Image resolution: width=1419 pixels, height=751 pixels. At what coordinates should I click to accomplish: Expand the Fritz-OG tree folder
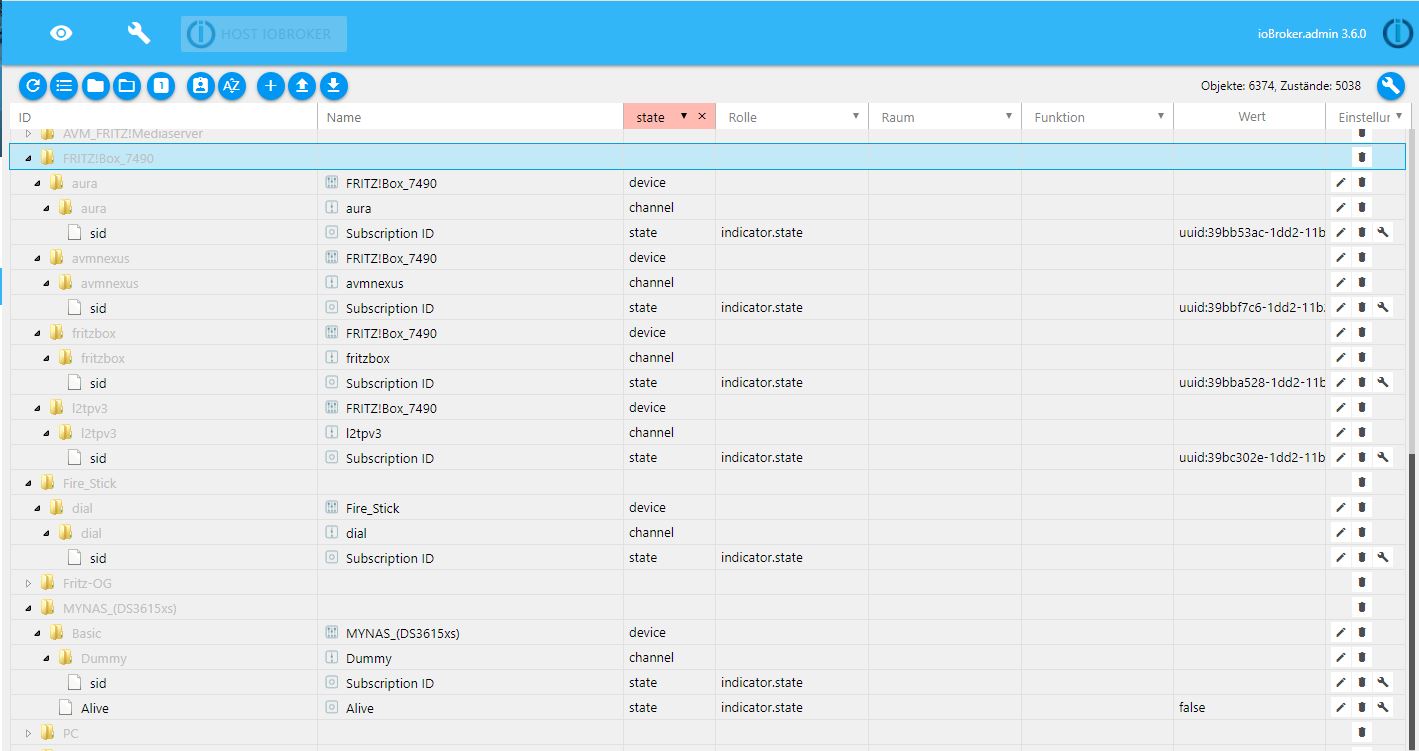point(28,583)
